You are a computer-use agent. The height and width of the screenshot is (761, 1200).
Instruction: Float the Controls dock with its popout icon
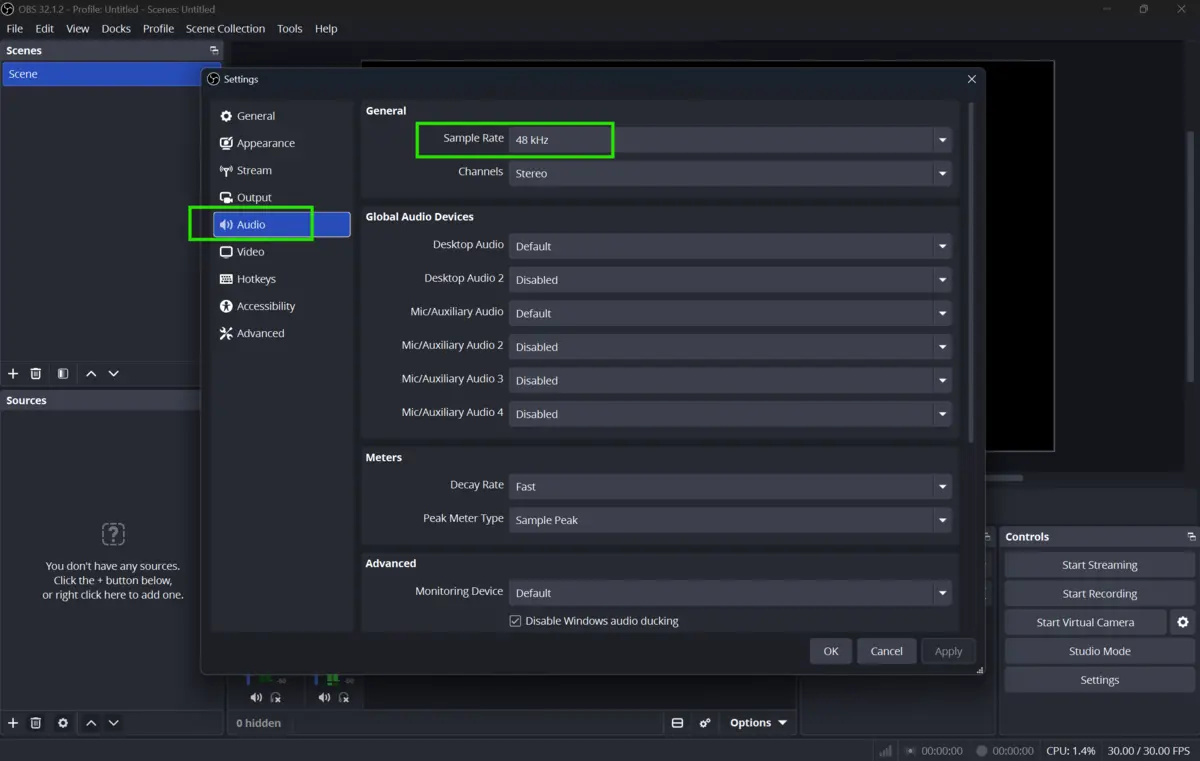pyautogui.click(x=1191, y=537)
